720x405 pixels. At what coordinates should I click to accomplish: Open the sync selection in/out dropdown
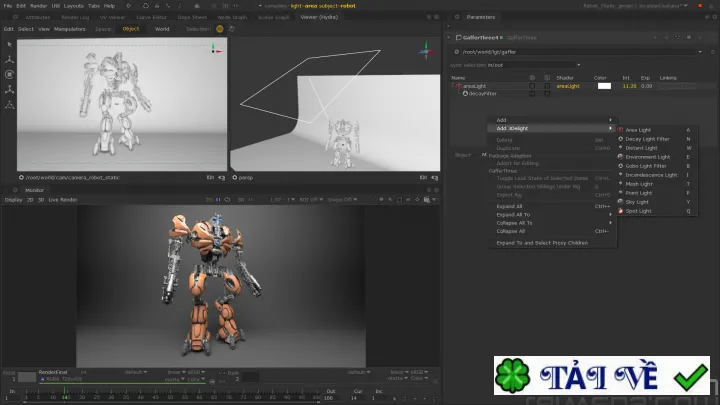(535, 65)
